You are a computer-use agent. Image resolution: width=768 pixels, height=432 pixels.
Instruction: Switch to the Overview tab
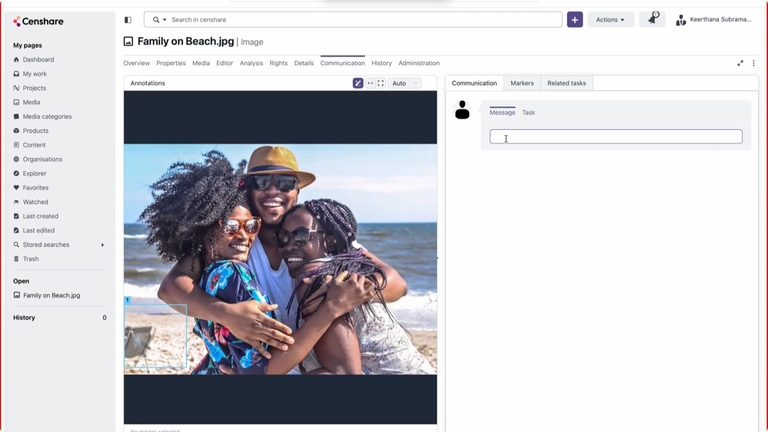click(136, 63)
